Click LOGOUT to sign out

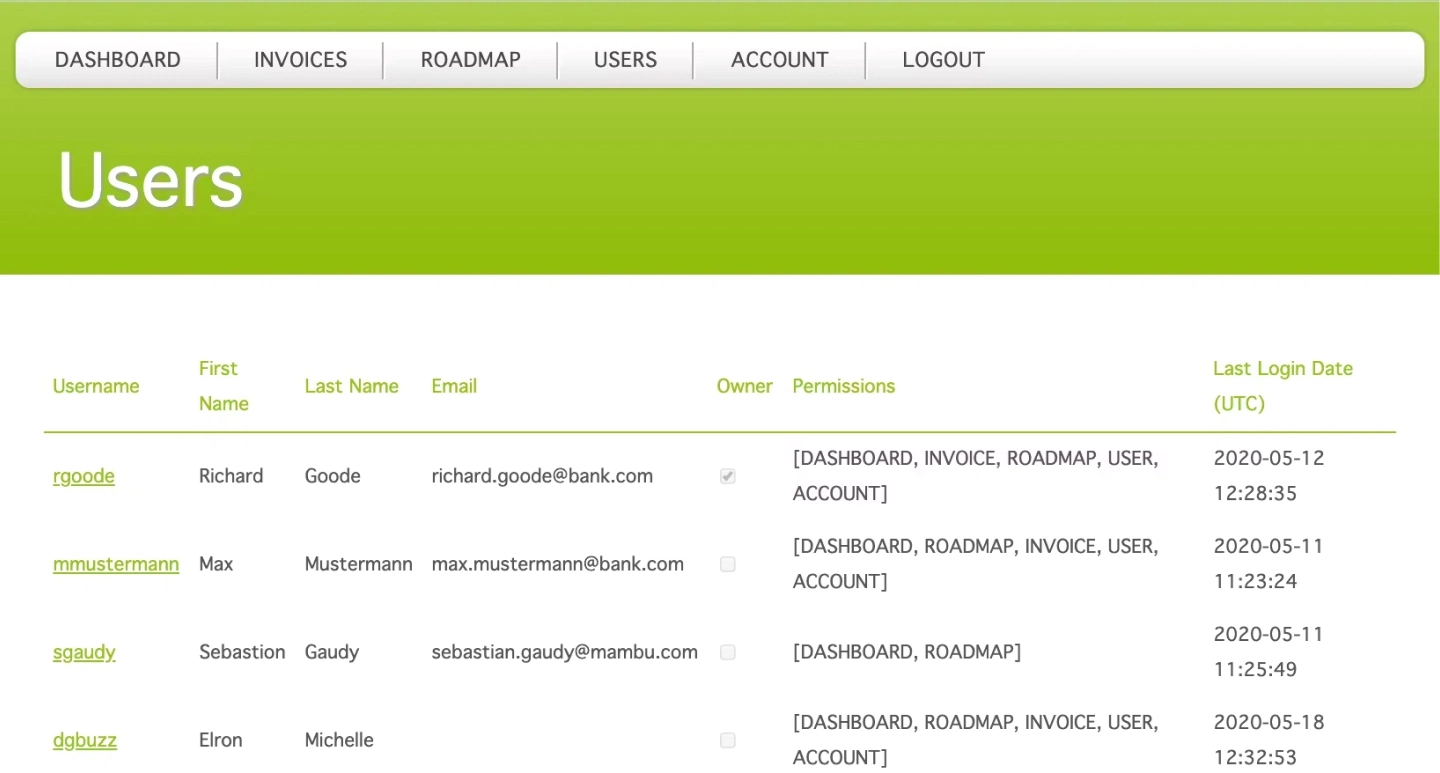coord(943,59)
